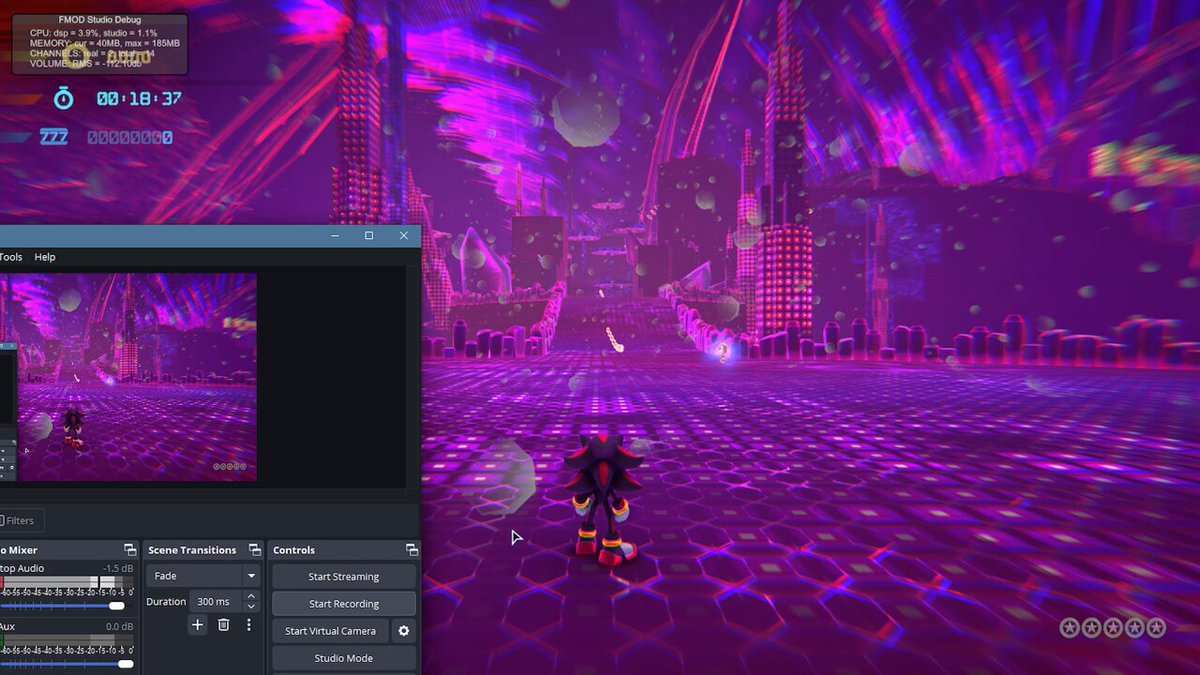Image resolution: width=1200 pixels, height=675 pixels.
Task: Click Start Streaming
Action: 344,577
